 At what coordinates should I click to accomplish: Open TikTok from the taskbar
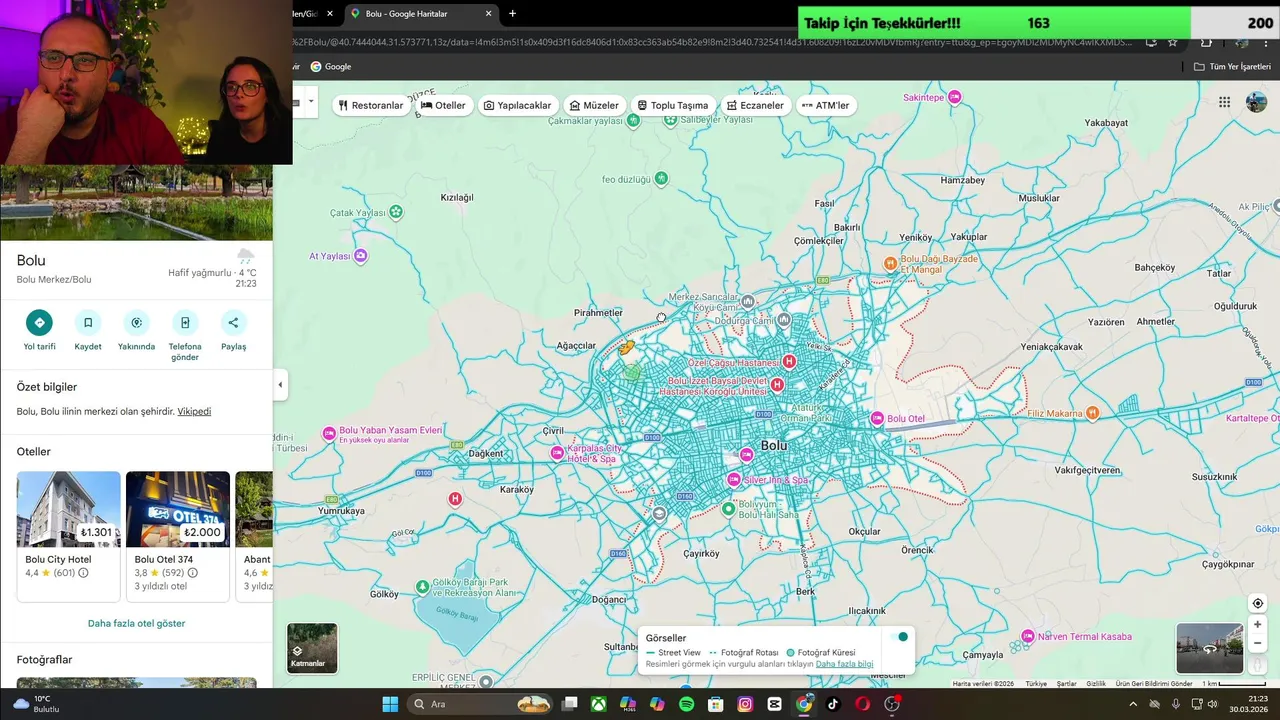(833, 704)
